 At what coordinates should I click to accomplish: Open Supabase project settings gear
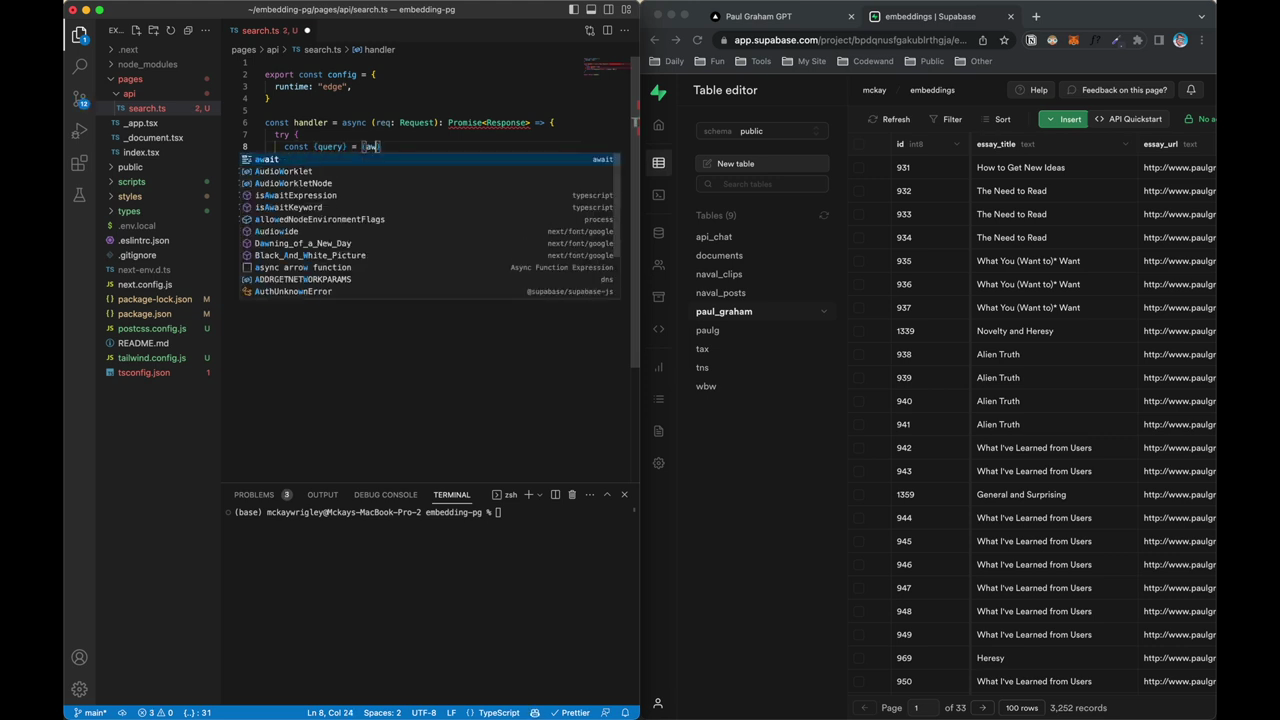[x=658, y=463]
